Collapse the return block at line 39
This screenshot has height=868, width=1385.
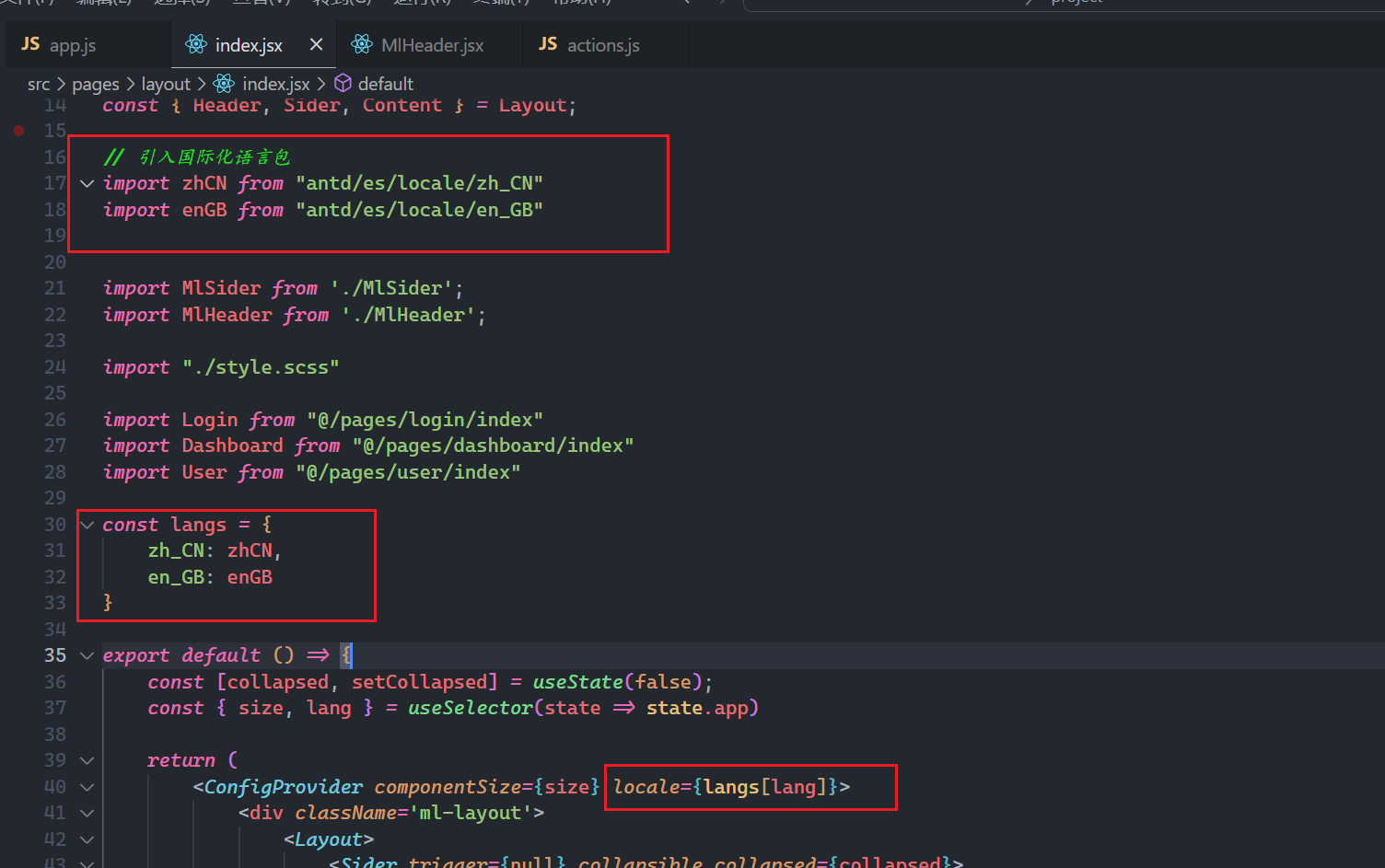pyautogui.click(x=87, y=760)
